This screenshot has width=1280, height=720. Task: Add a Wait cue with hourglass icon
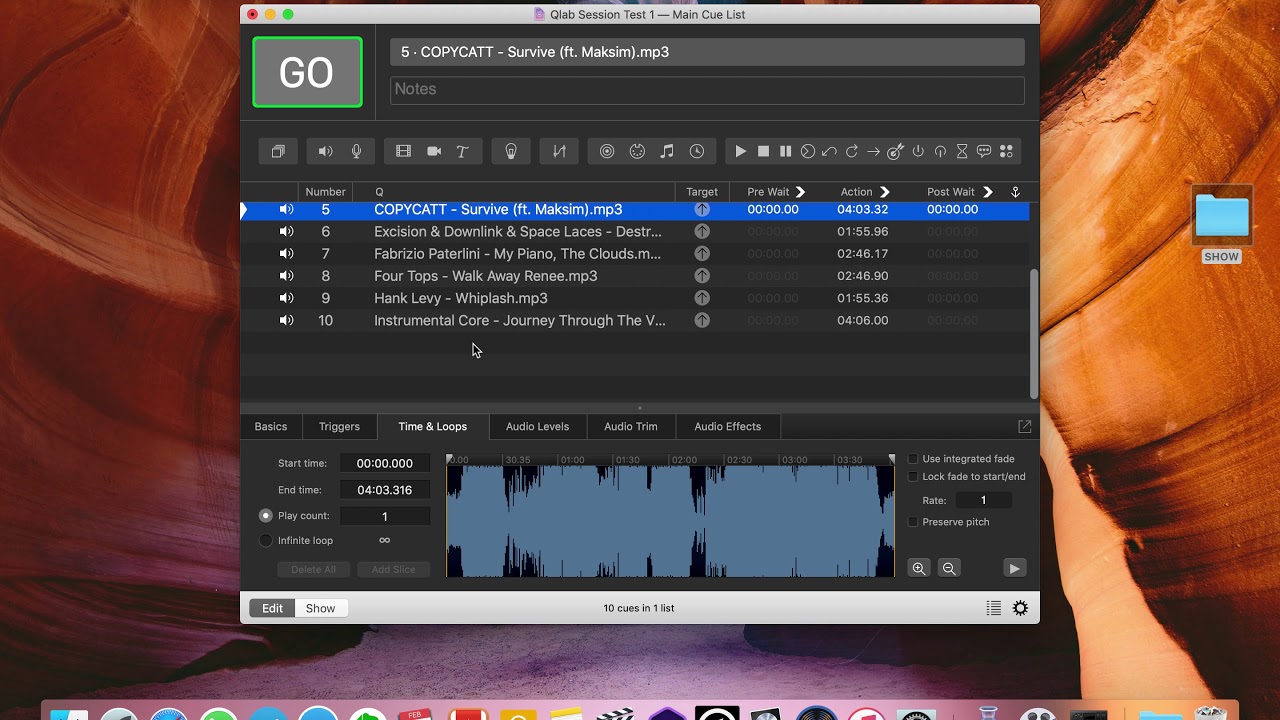tap(962, 151)
